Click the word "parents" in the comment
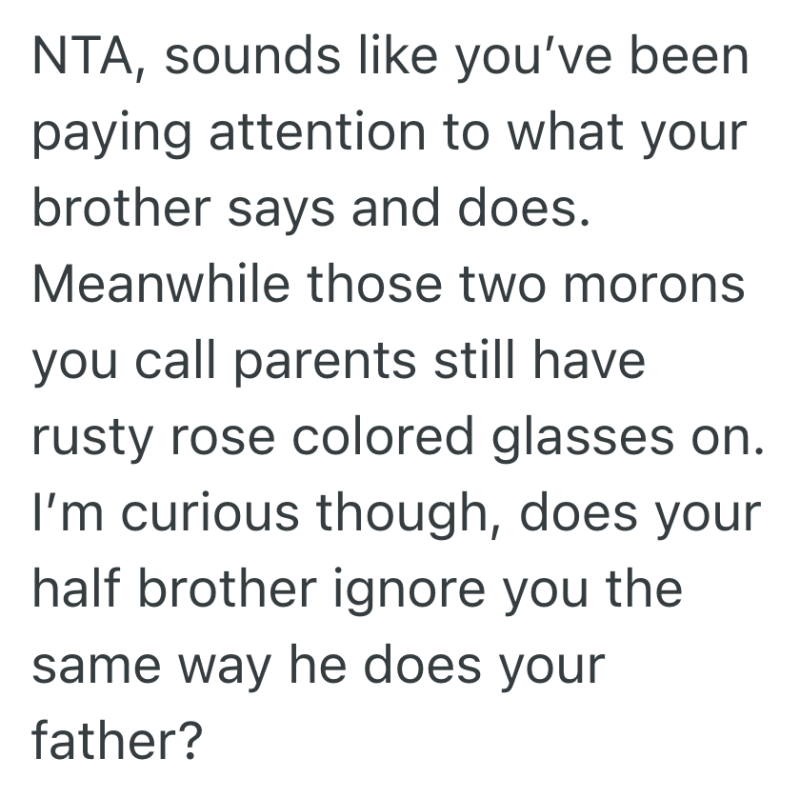 click(324, 361)
